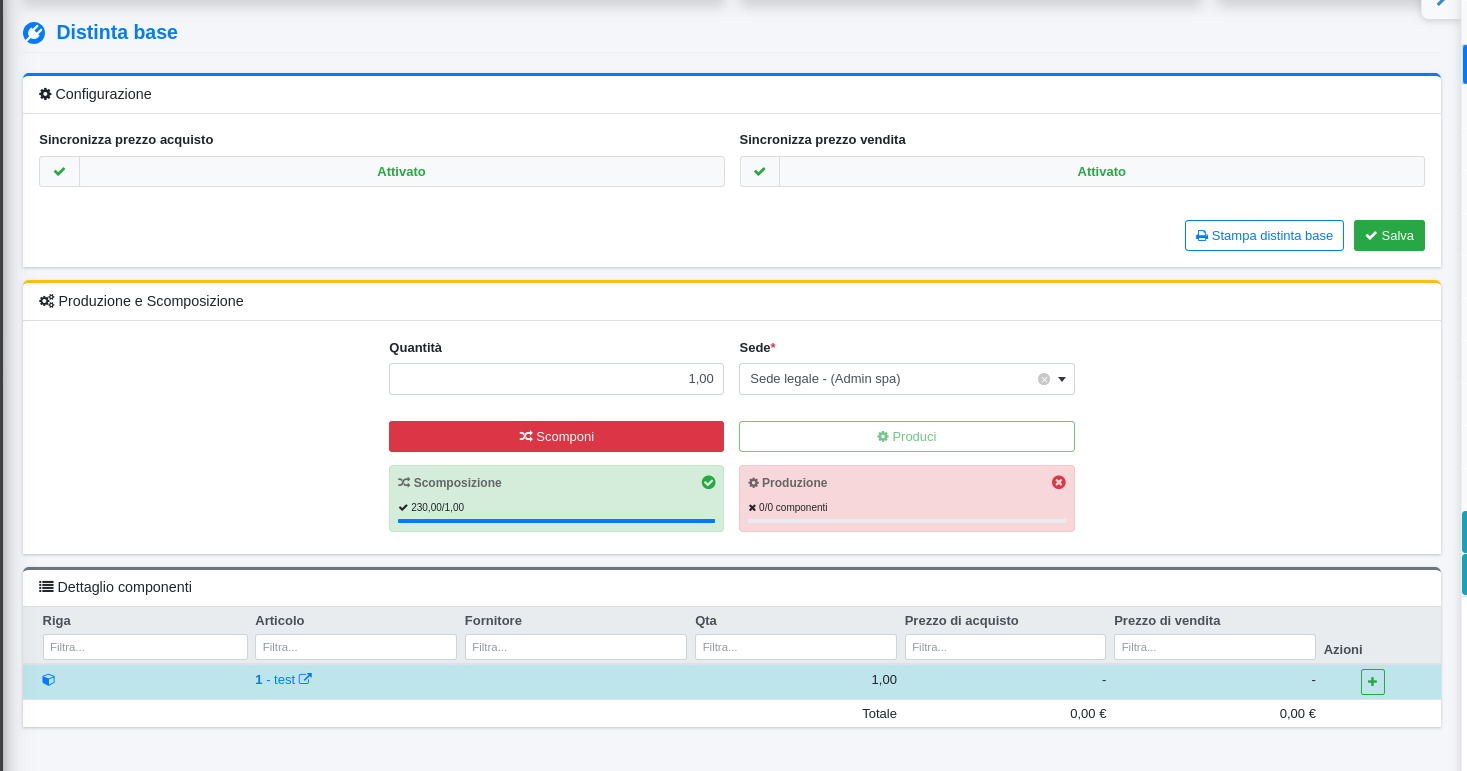This screenshot has width=1467, height=771.
Task: Open the Sede dropdown arrow
Action: [x=1061, y=379]
